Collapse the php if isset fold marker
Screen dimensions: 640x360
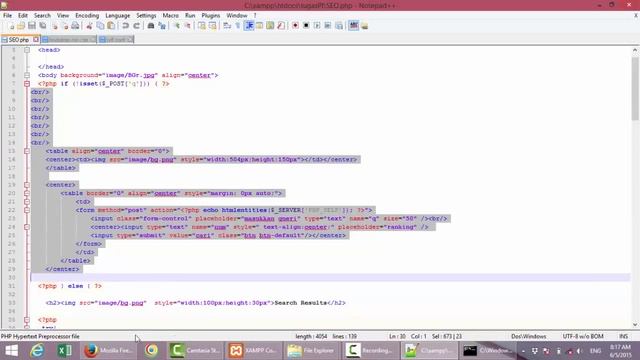[27, 84]
